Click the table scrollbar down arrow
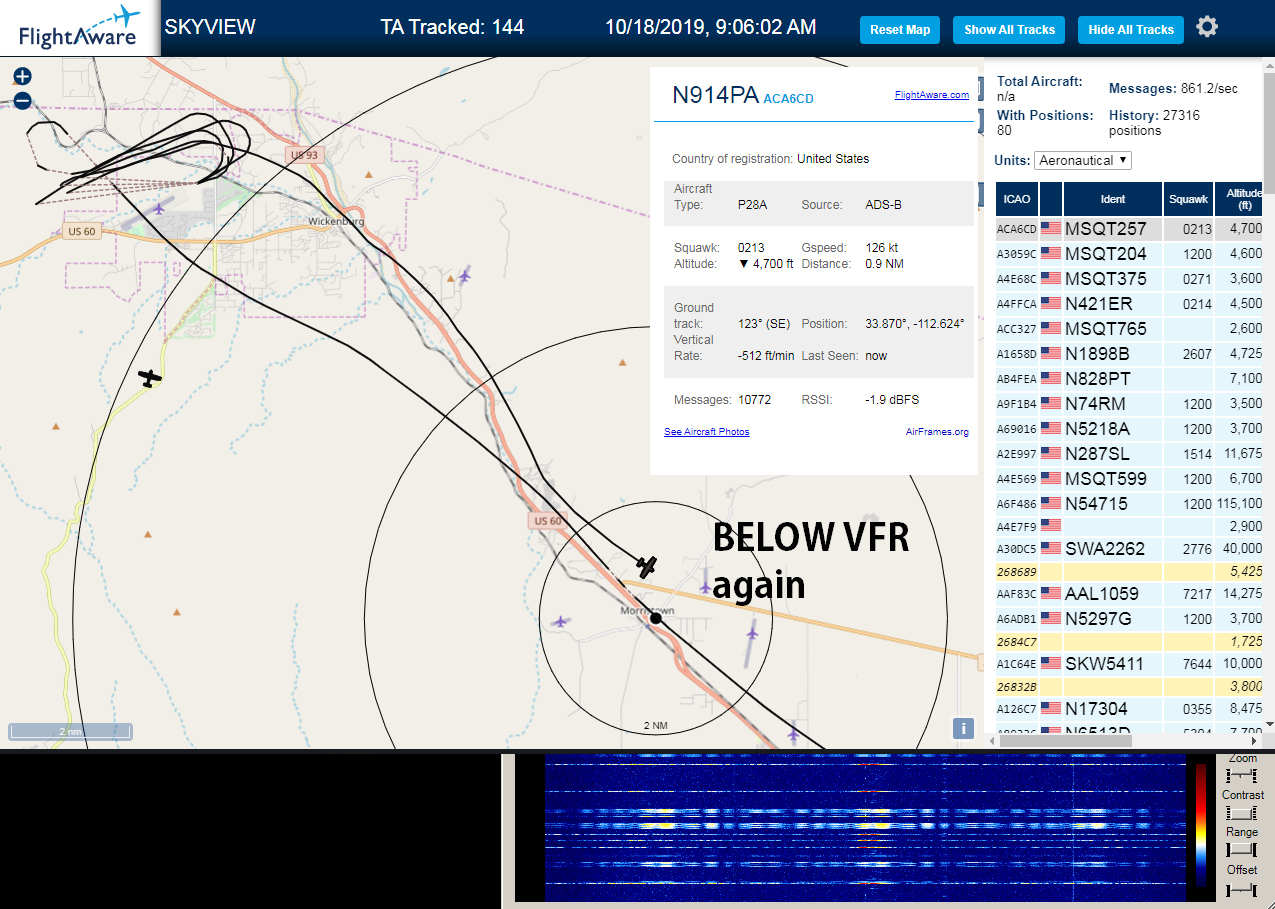 [1269, 724]
